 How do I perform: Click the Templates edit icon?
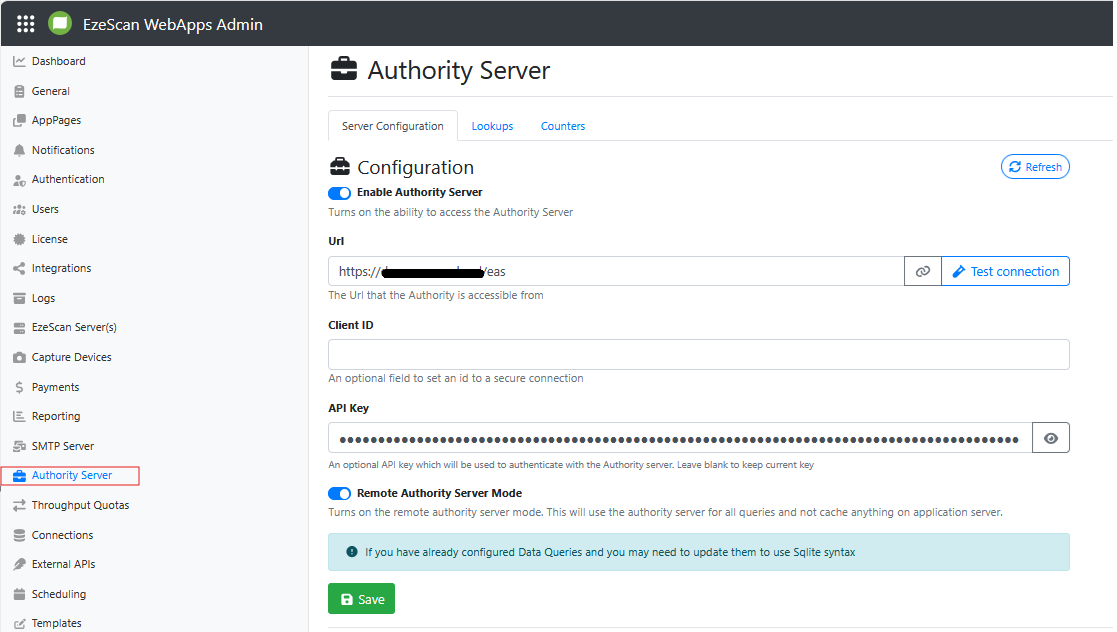click(19, 623)
